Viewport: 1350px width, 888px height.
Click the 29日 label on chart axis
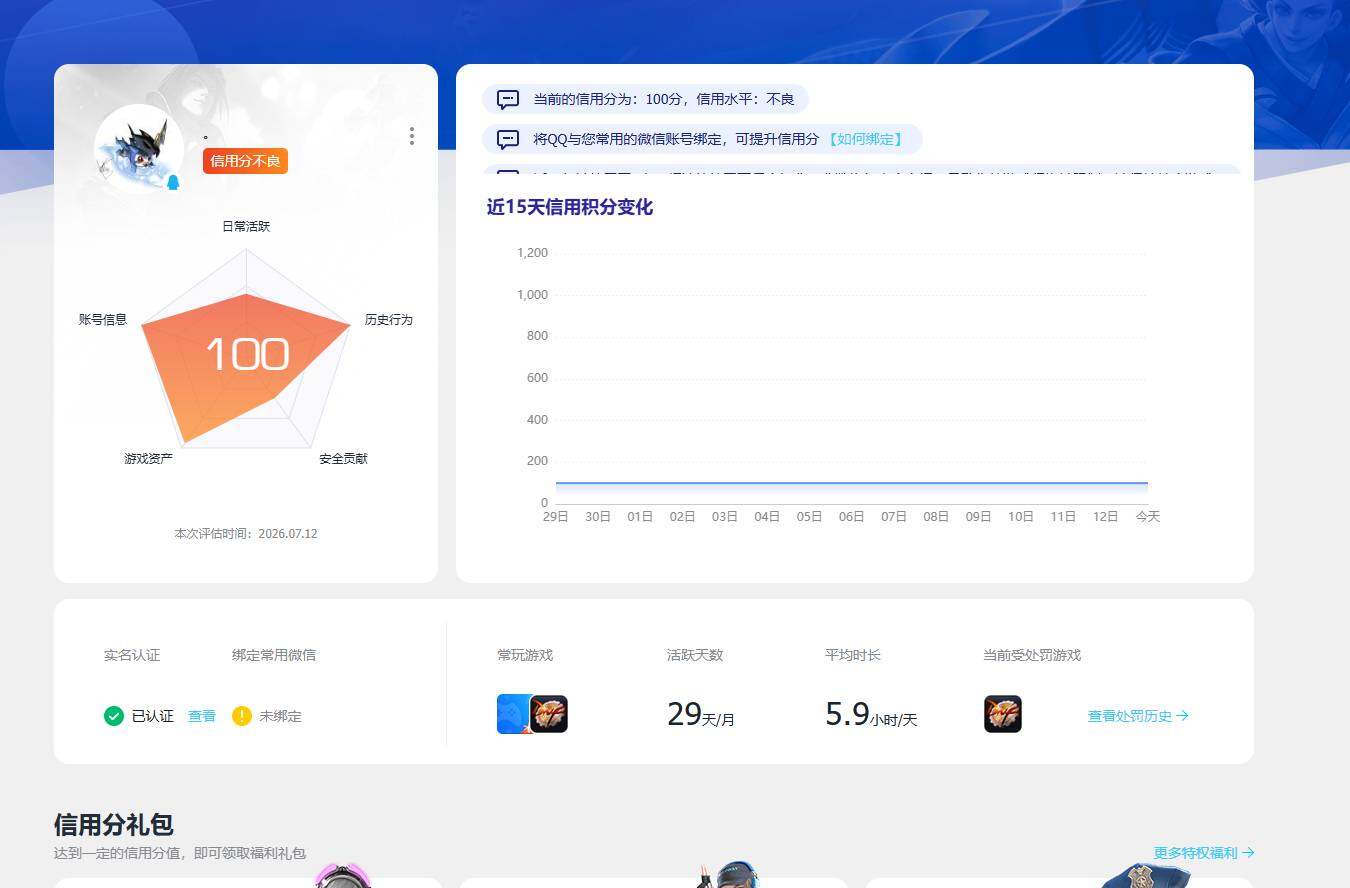click(x=556, y=517)
